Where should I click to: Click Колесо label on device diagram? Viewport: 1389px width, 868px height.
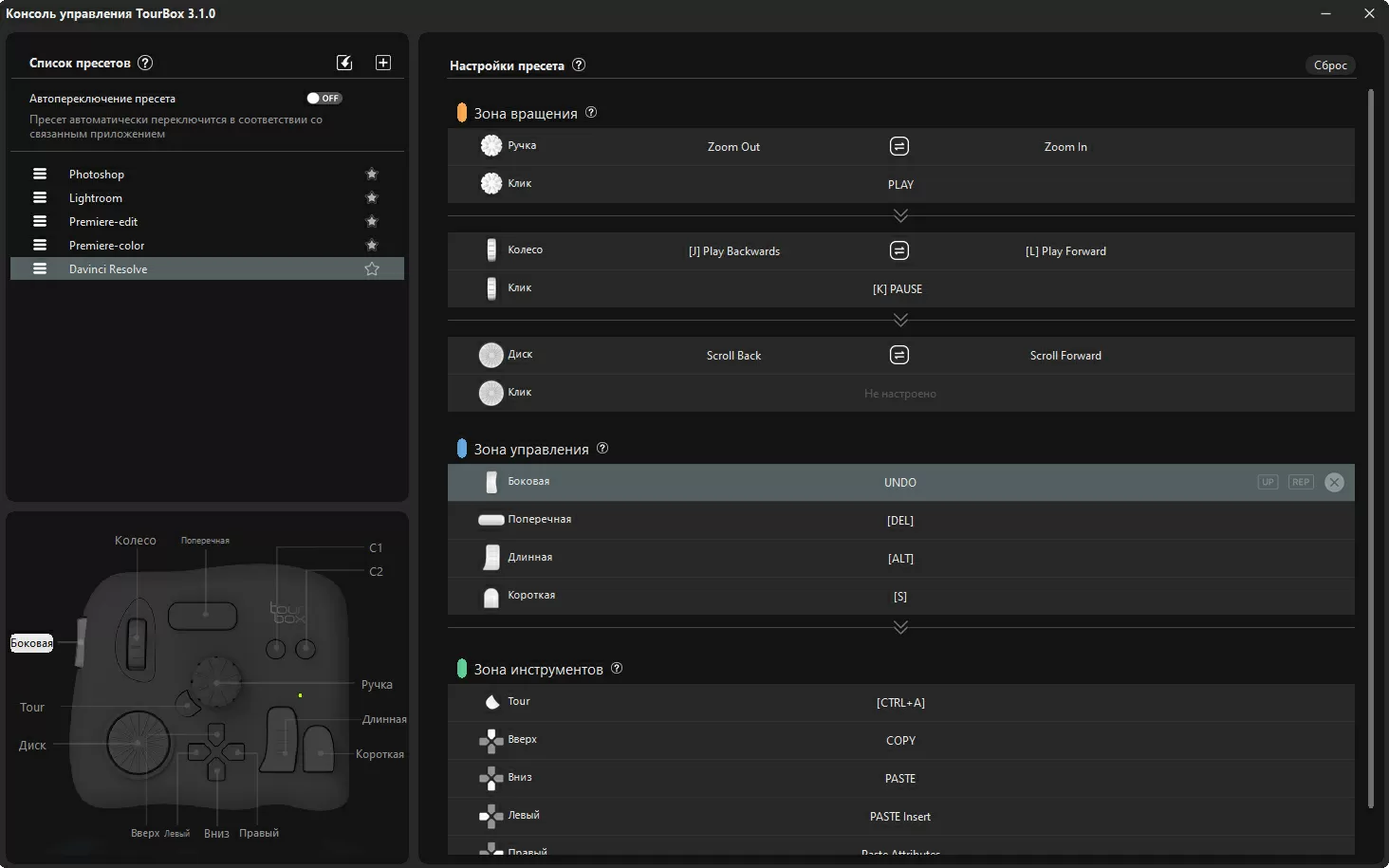tap(136, 541)
